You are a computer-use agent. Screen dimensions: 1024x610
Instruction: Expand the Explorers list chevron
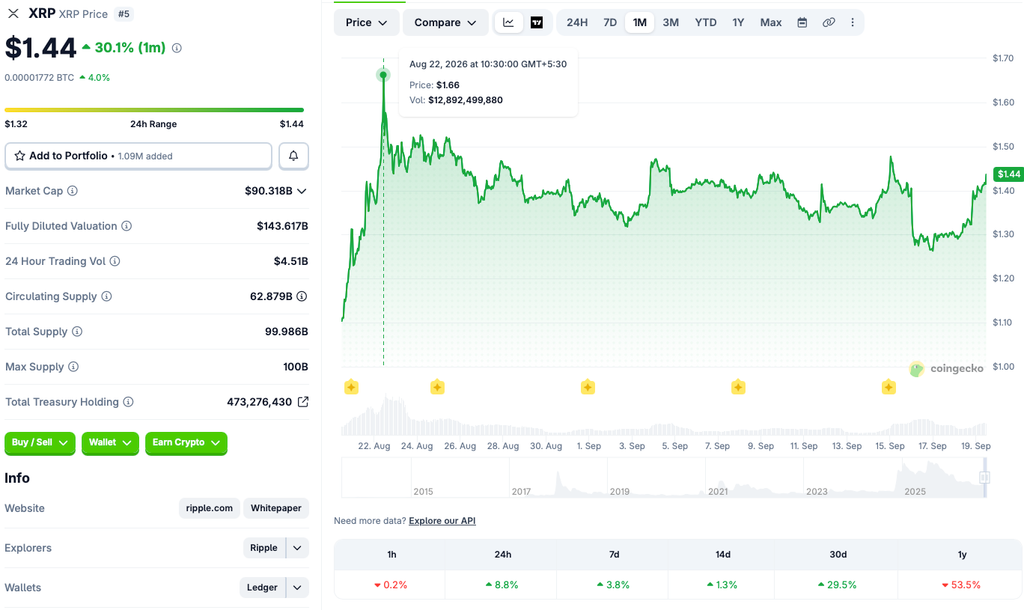pyautogui.click(x=297, y=548)
